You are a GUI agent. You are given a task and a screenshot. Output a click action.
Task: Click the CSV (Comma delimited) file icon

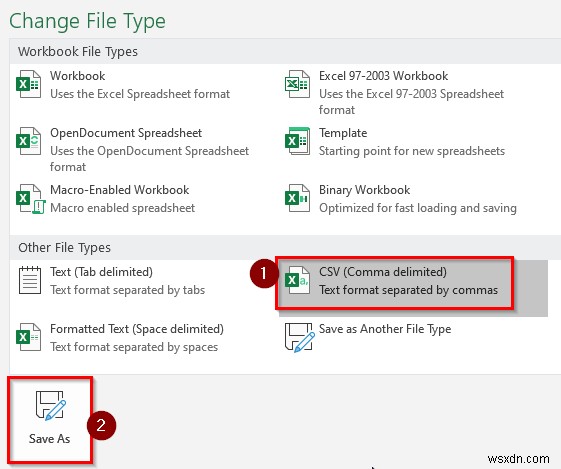[x=297, y=280]
